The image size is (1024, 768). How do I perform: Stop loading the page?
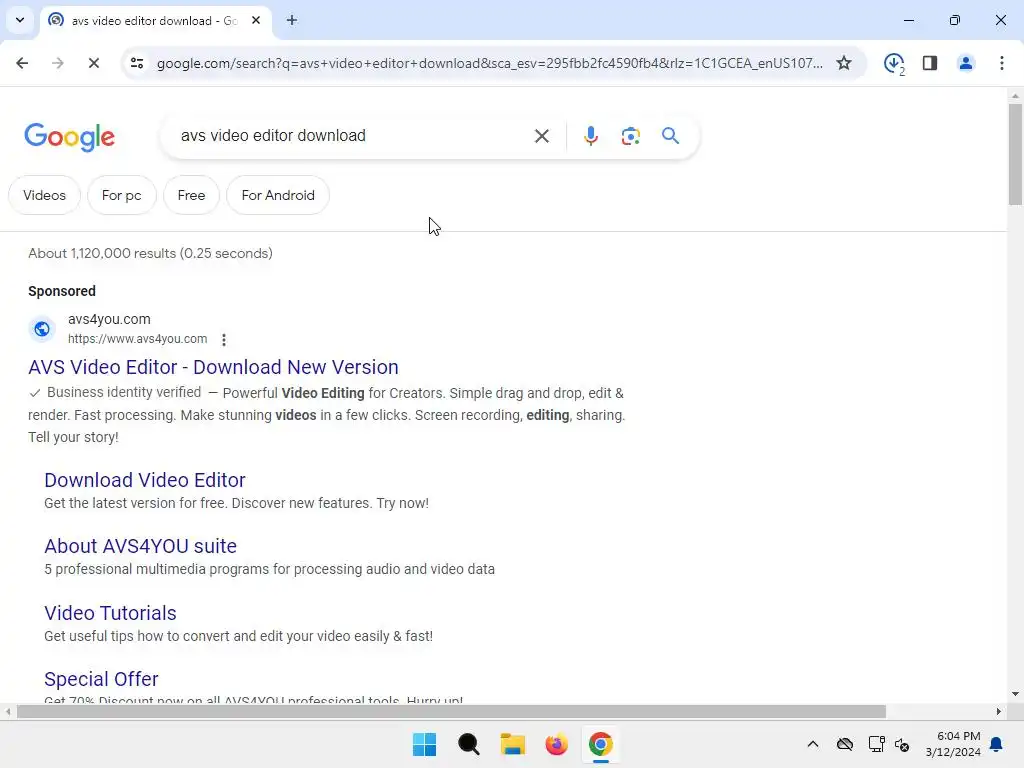tap(93, 63)
